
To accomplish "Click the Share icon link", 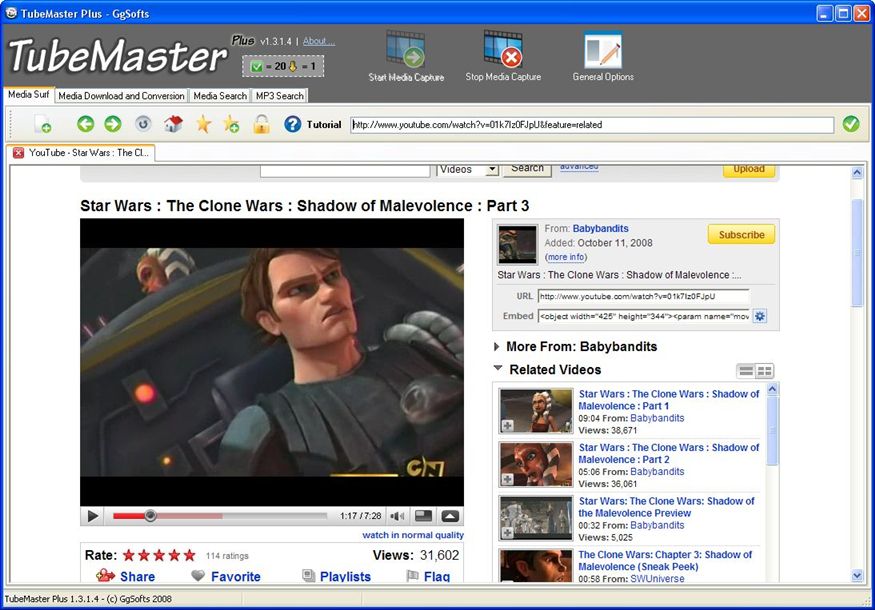I will point(126,577).
